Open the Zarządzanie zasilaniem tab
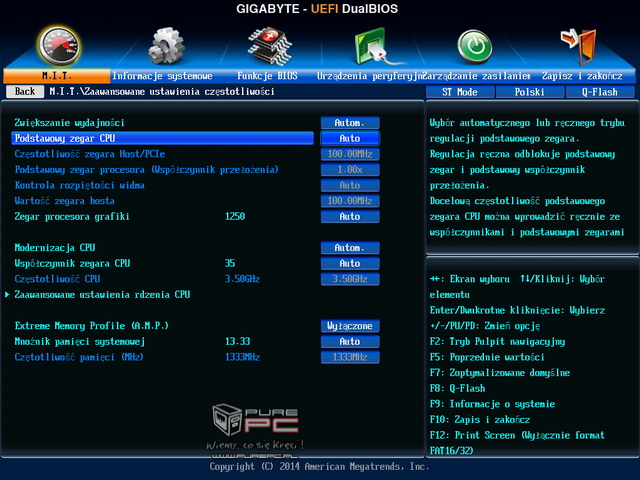 click(x=477, y=76)
